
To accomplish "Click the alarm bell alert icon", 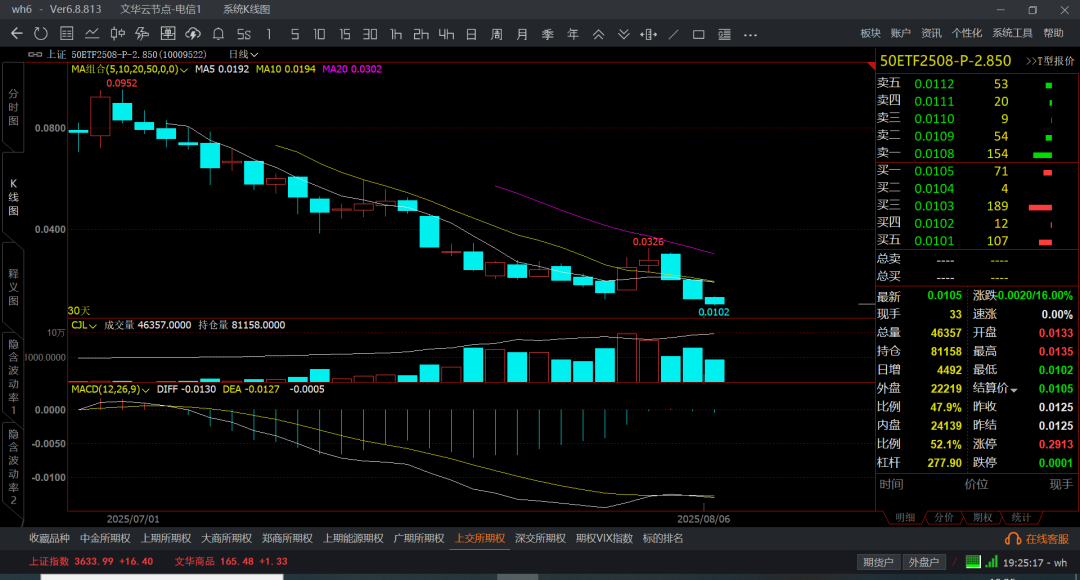I will click(218, 34).
